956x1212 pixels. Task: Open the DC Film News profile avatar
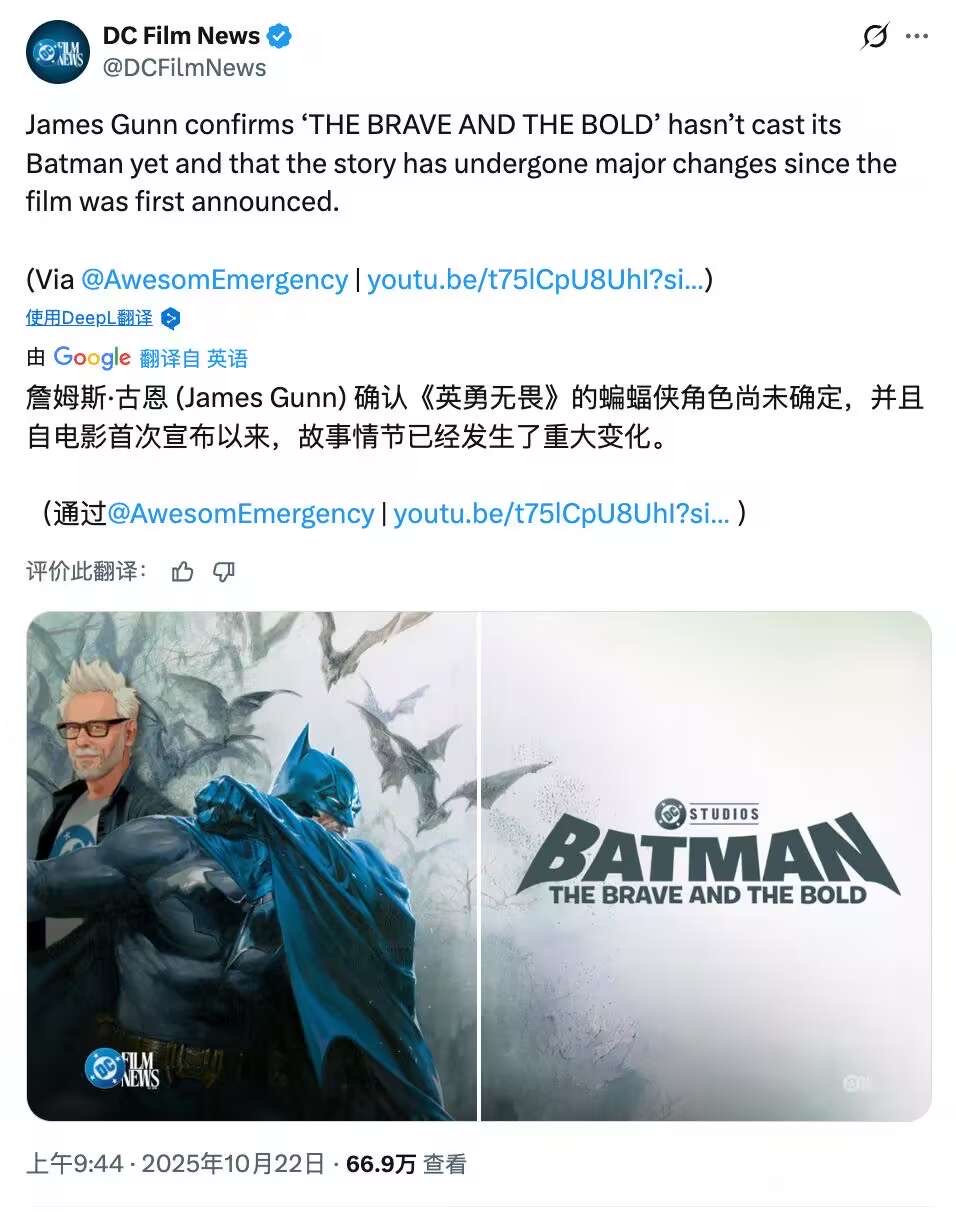pos(58,52)
